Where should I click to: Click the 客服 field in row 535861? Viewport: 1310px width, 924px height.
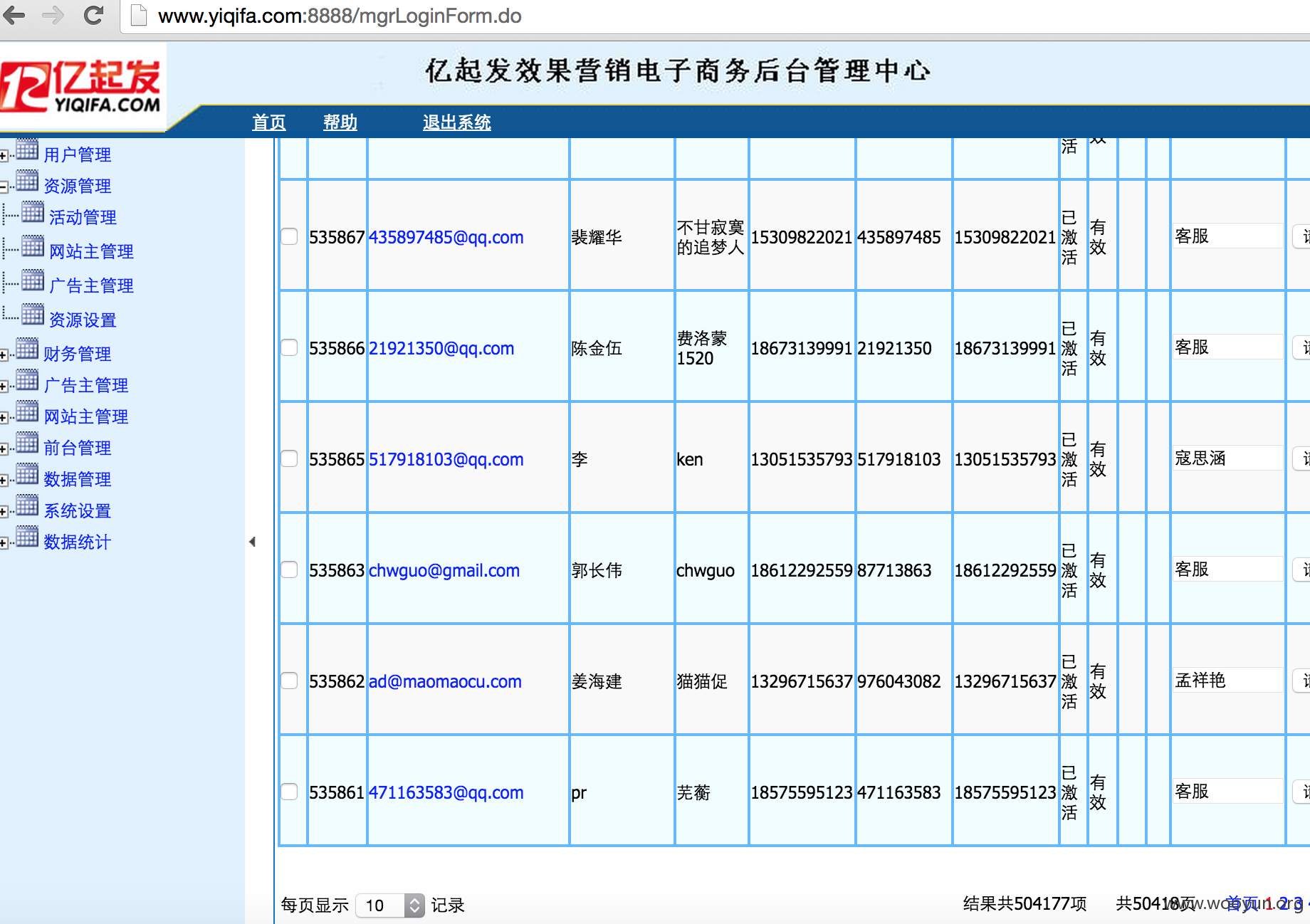point(1227,791)
